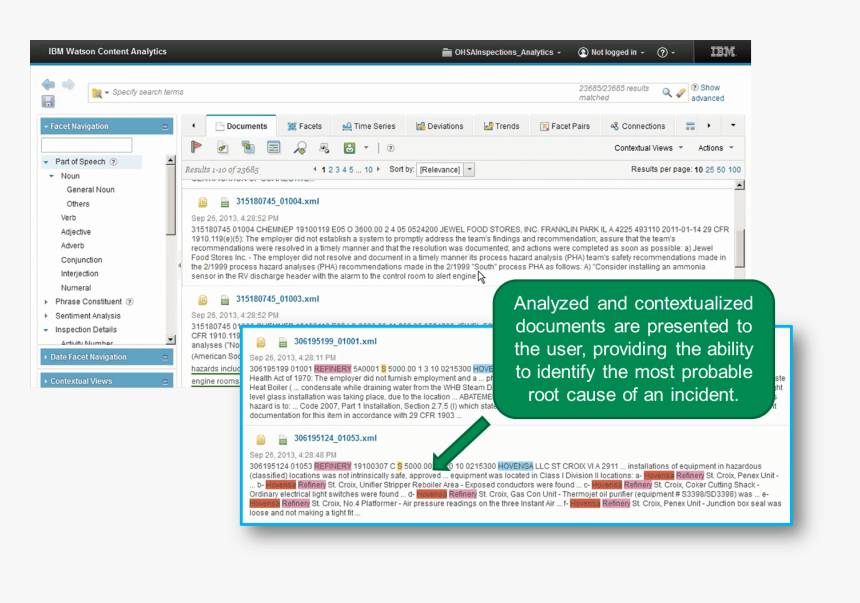Open the Time Series tab
860x603 pixels.
pyautogui.click(x=369, y=126)
